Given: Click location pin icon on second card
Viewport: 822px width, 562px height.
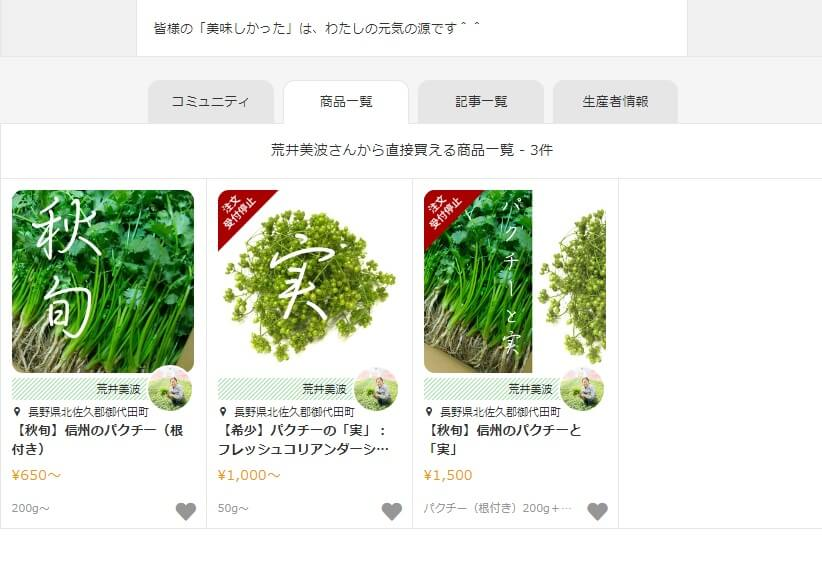Looking at the screenshot, I should pos(223,412).
